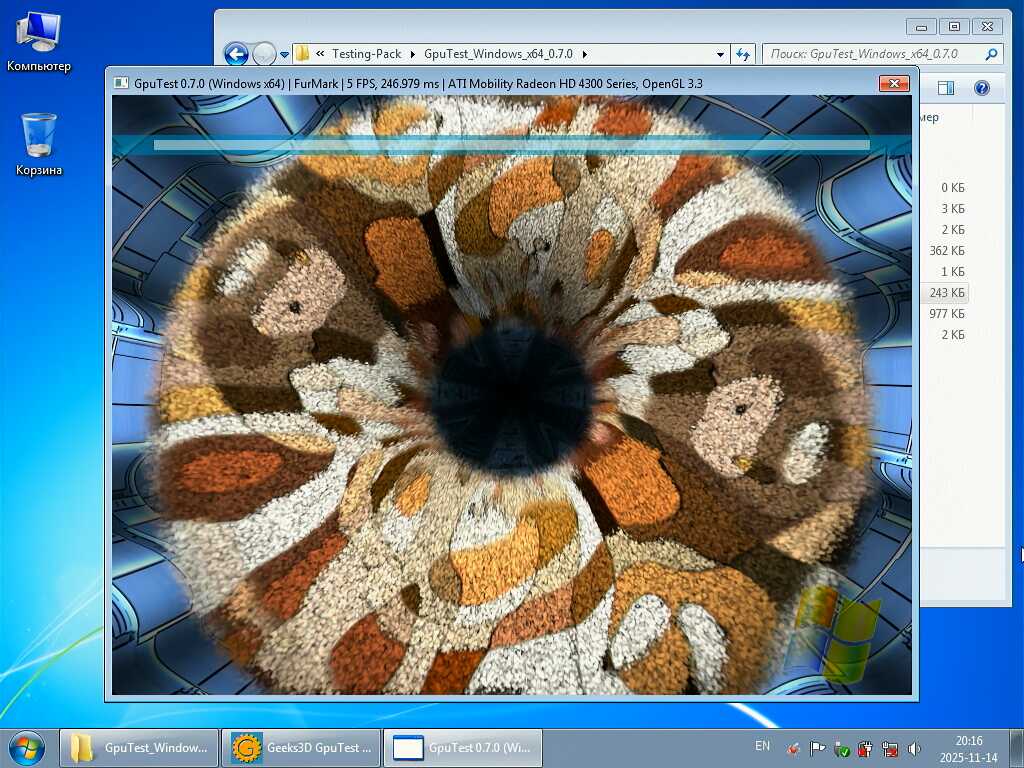Switch to Geeks3D GpuTest taskbar button
Image resolution: width=1024 pixels, height=768 pixels.
tap(300, 748)
